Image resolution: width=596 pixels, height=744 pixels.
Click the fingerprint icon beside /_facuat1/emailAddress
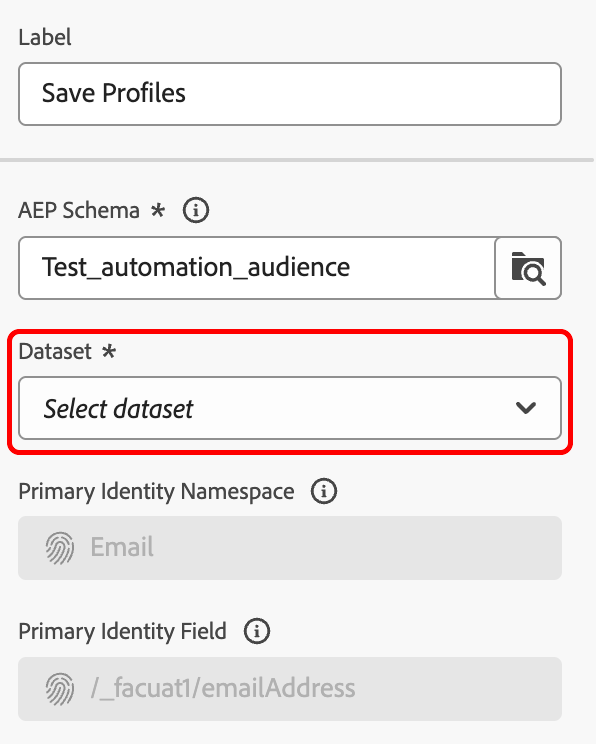(60, 688)
